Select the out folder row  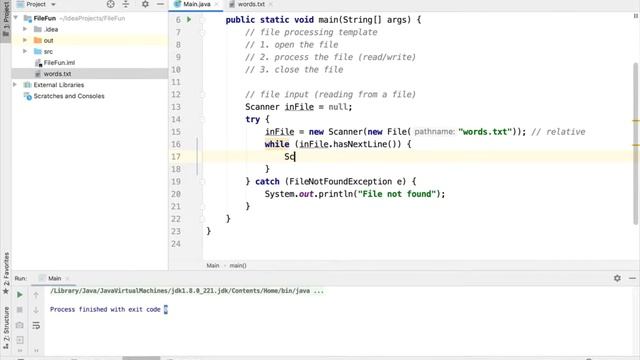90,40
